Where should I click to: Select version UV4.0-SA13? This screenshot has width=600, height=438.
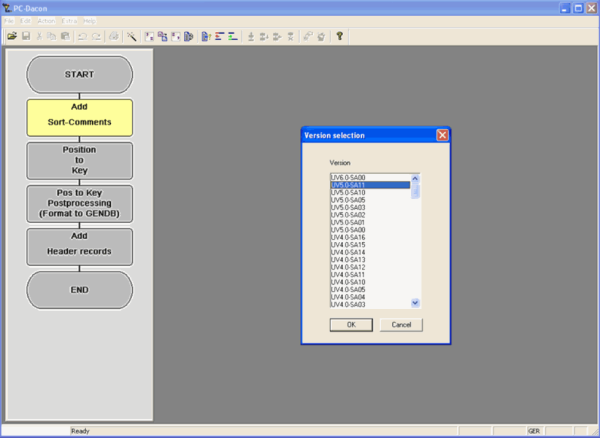coord(370,260)
